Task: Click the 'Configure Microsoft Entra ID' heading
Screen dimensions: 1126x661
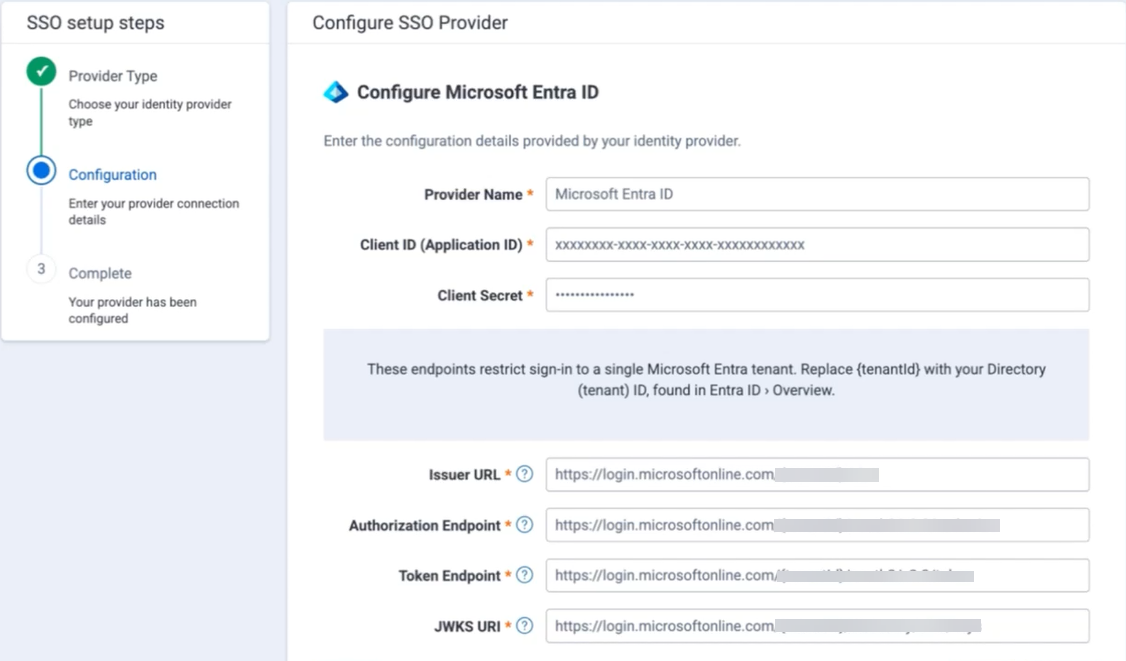Action: click(x=478, y=92)
